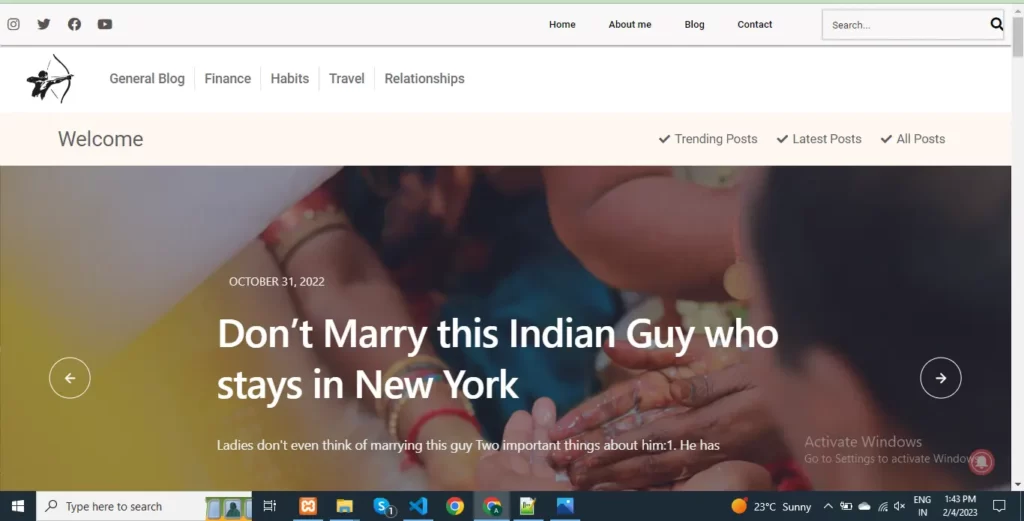Select the All Posts filter
This screenshot has width=1024, height=521.
(913, 139)
